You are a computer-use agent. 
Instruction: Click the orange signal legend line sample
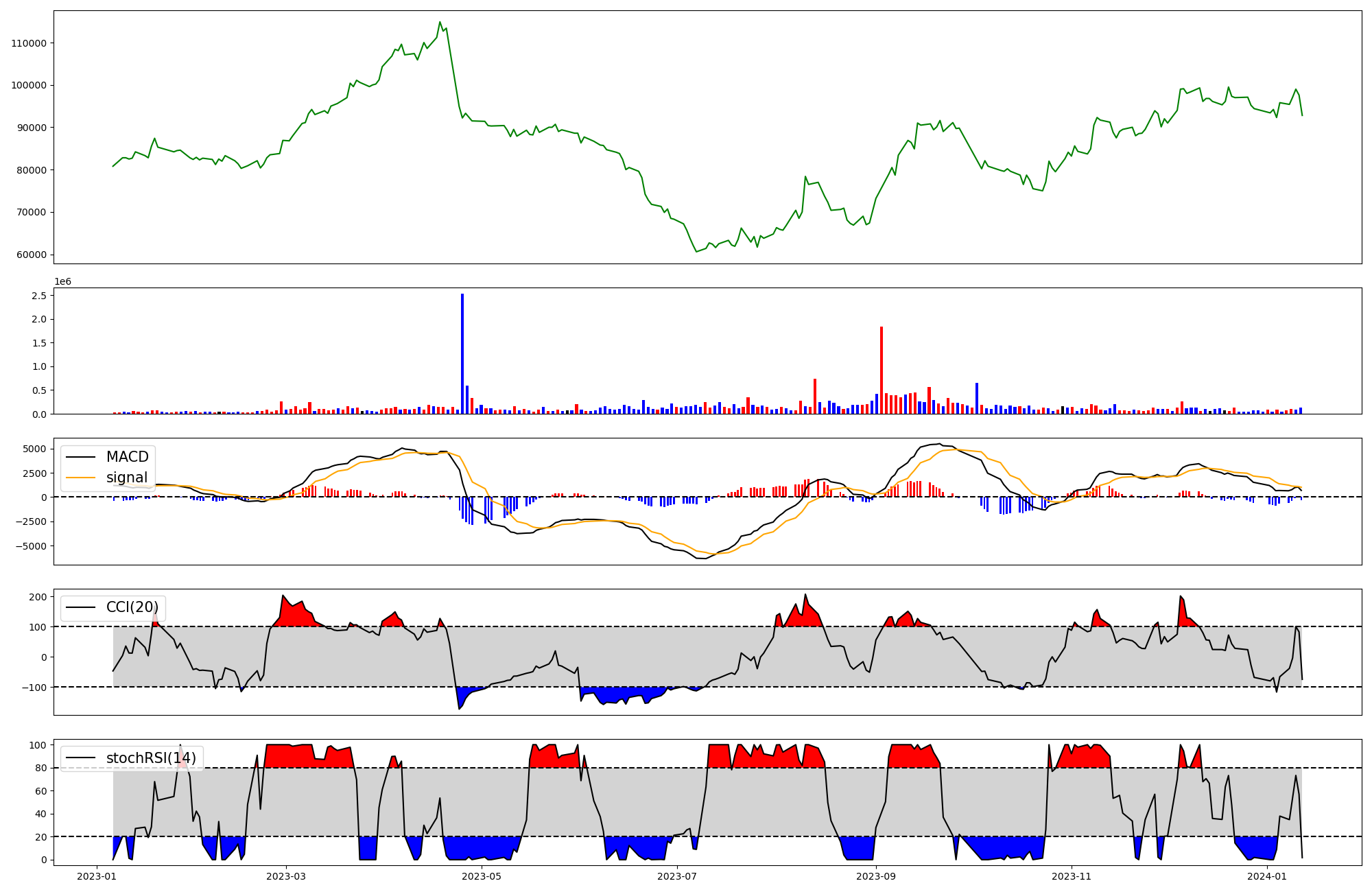click(x=82, y=478)
